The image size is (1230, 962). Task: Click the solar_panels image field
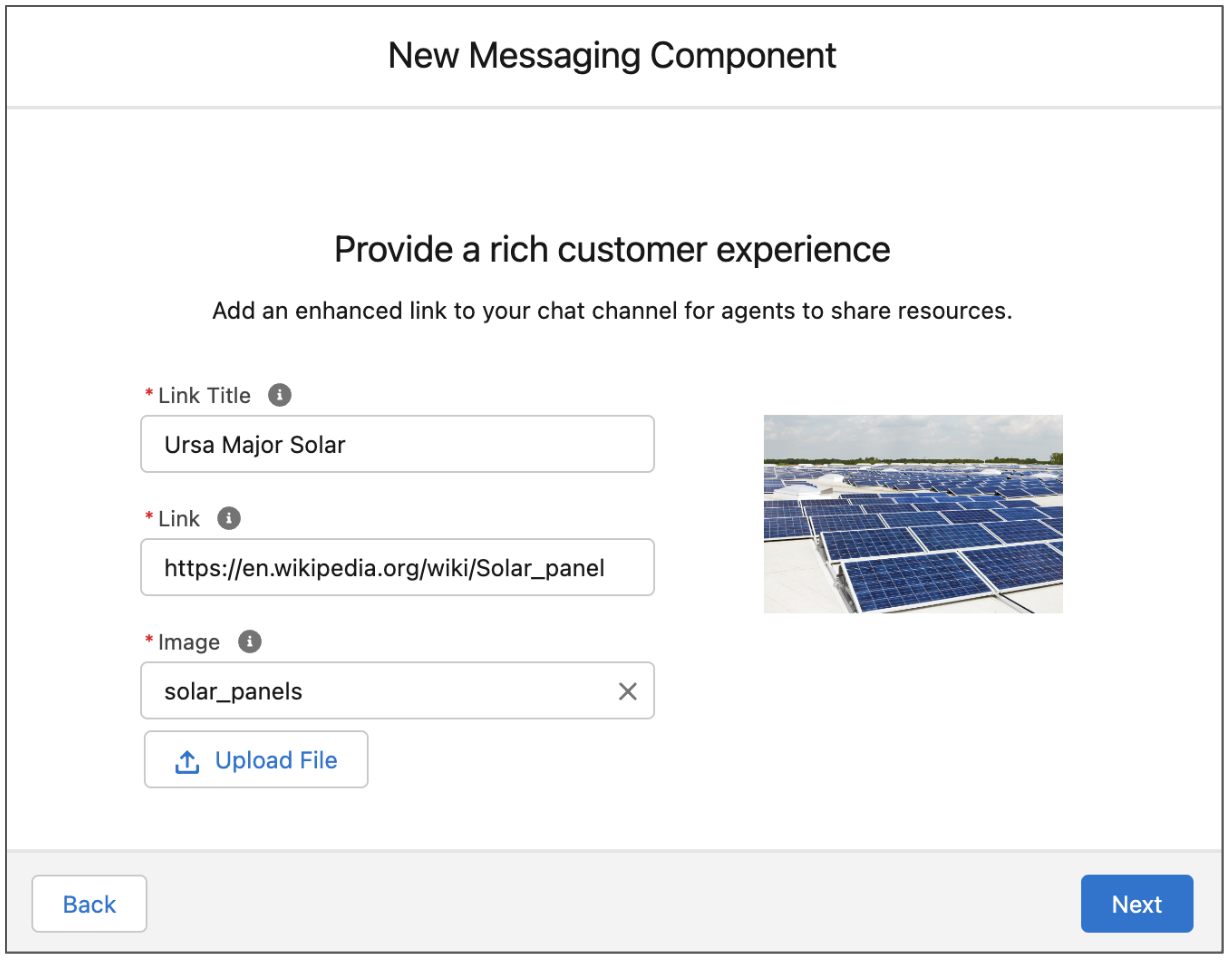pos(398,690)
